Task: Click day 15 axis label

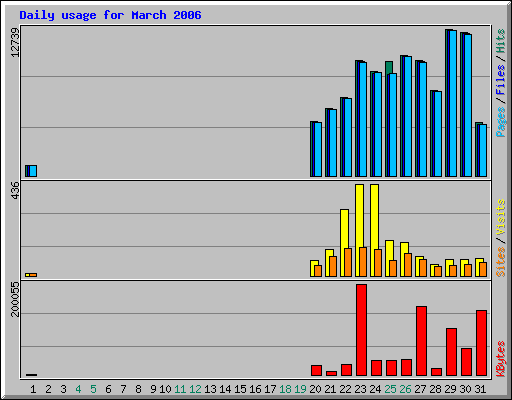Action: point(240,389)
